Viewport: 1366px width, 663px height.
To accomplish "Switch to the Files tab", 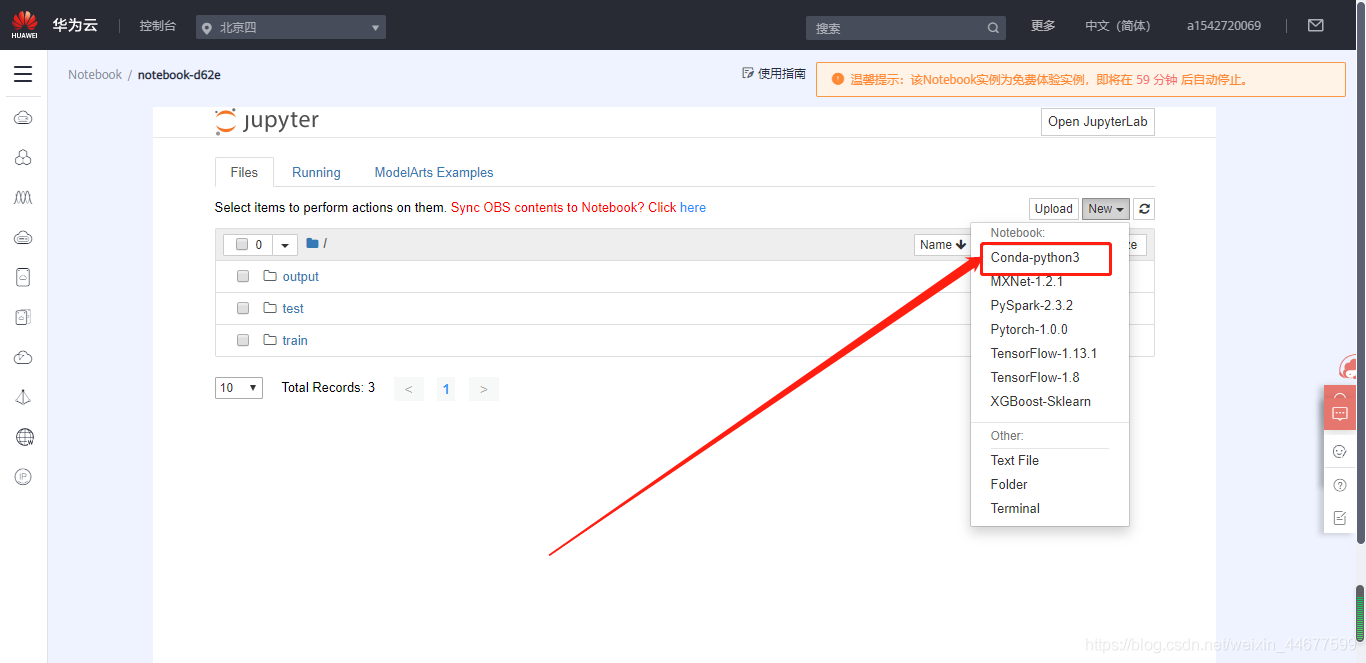I will [x=244, y=172].
